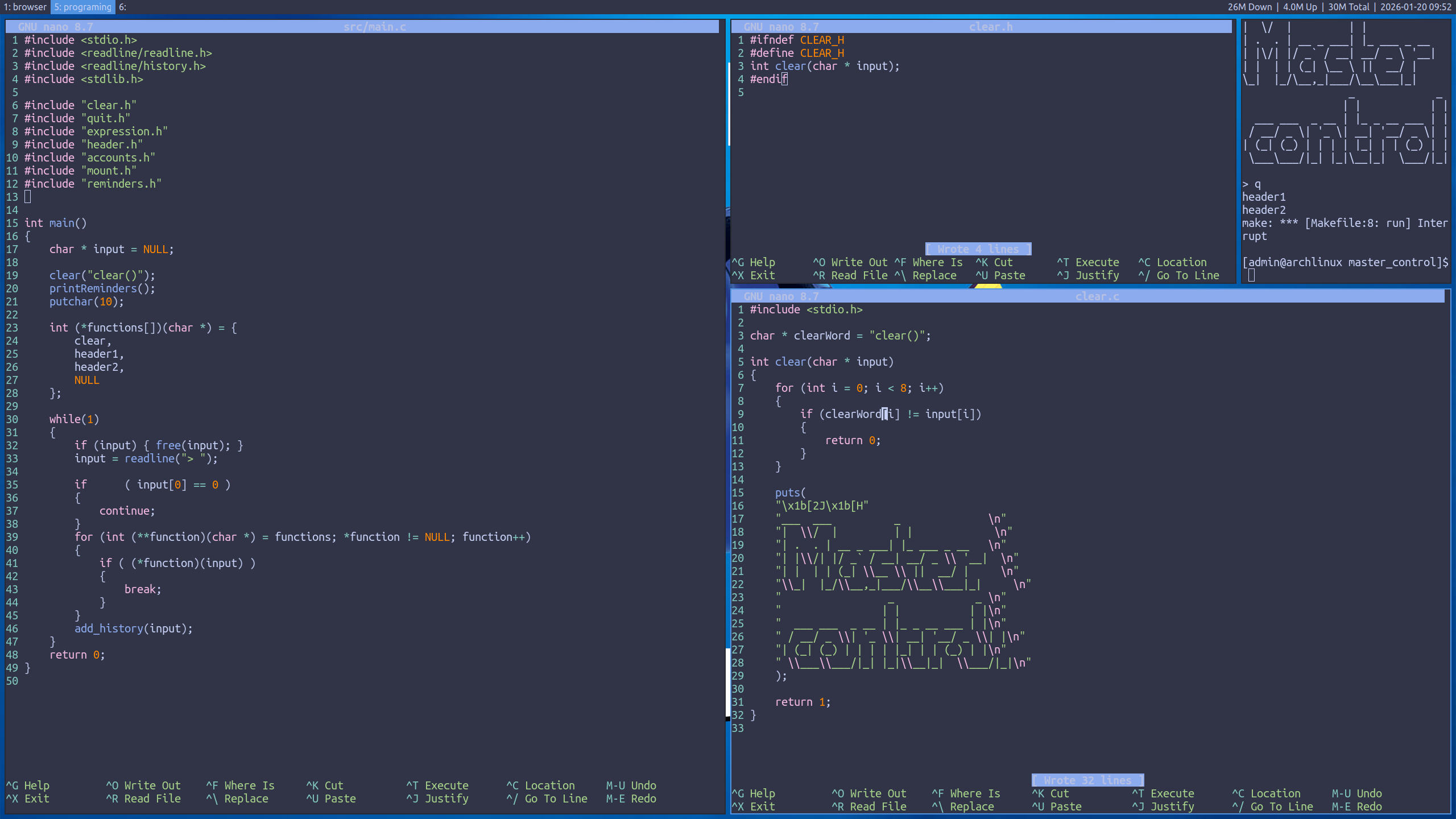Click the clear.c vertical scrollbar thumb
This screenshot has width=1456, height=819.
728,682
